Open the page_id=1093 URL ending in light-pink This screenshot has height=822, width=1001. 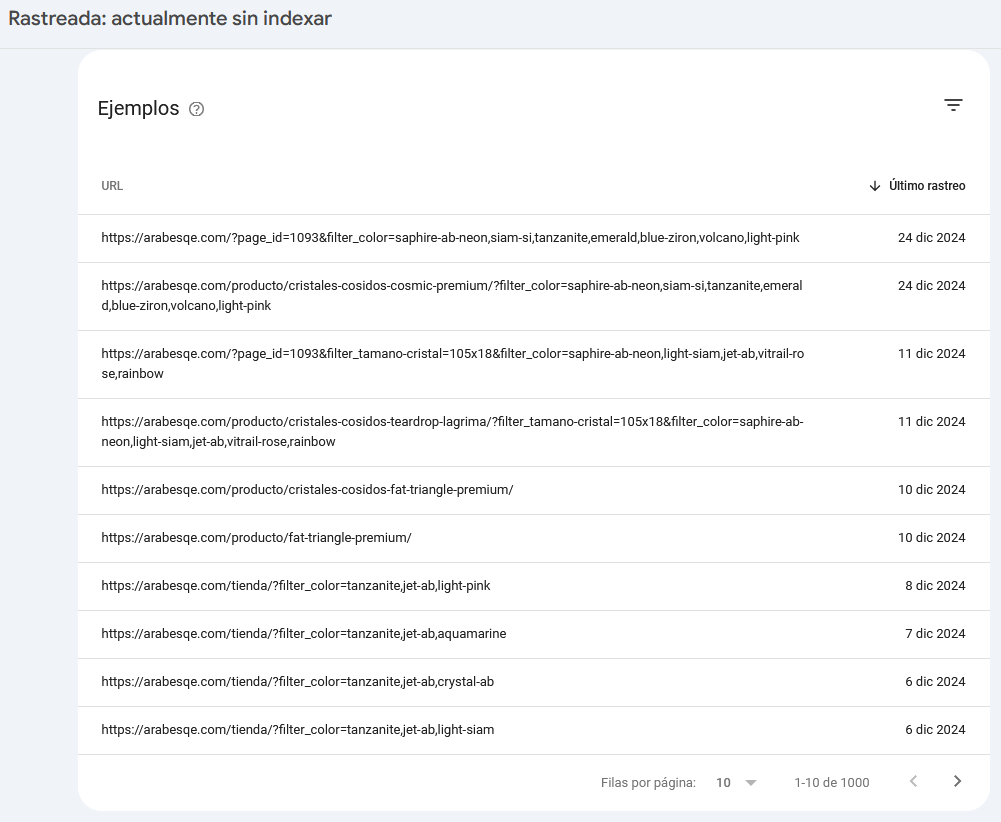click(x=450, y=238)
